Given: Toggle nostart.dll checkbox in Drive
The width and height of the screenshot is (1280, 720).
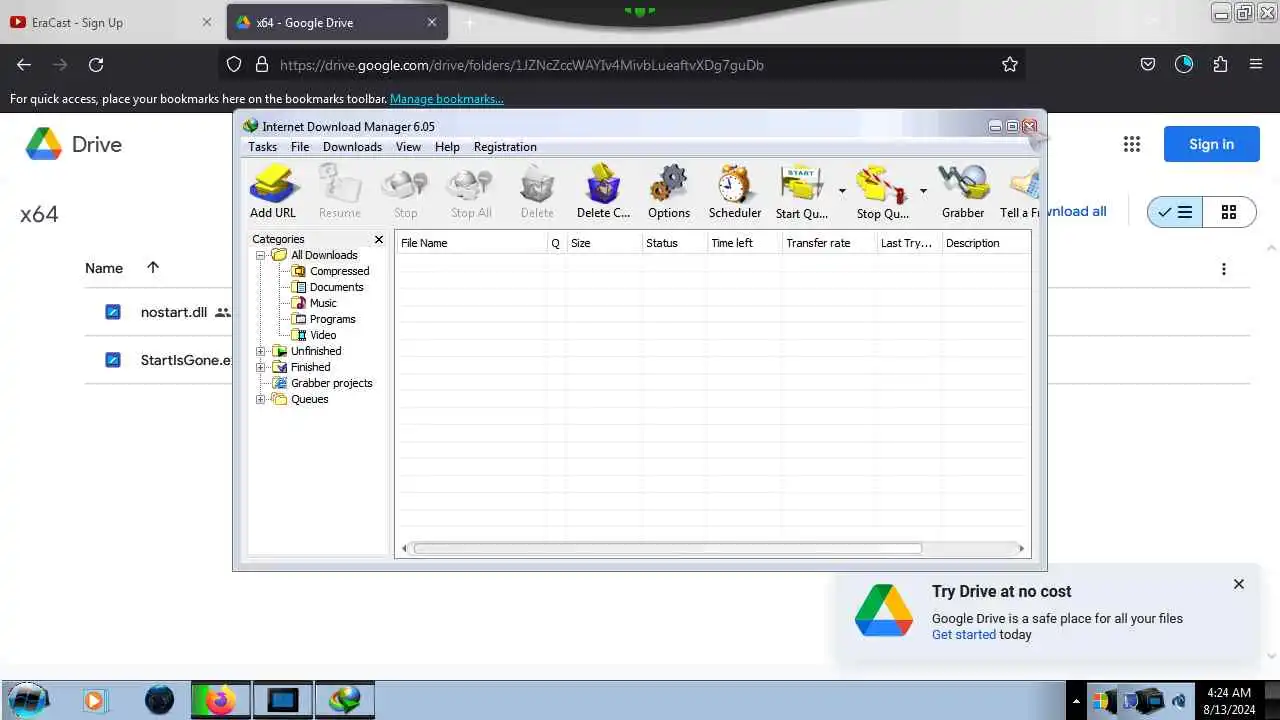Looking at the screenshot, I should [x=113, y=312].
